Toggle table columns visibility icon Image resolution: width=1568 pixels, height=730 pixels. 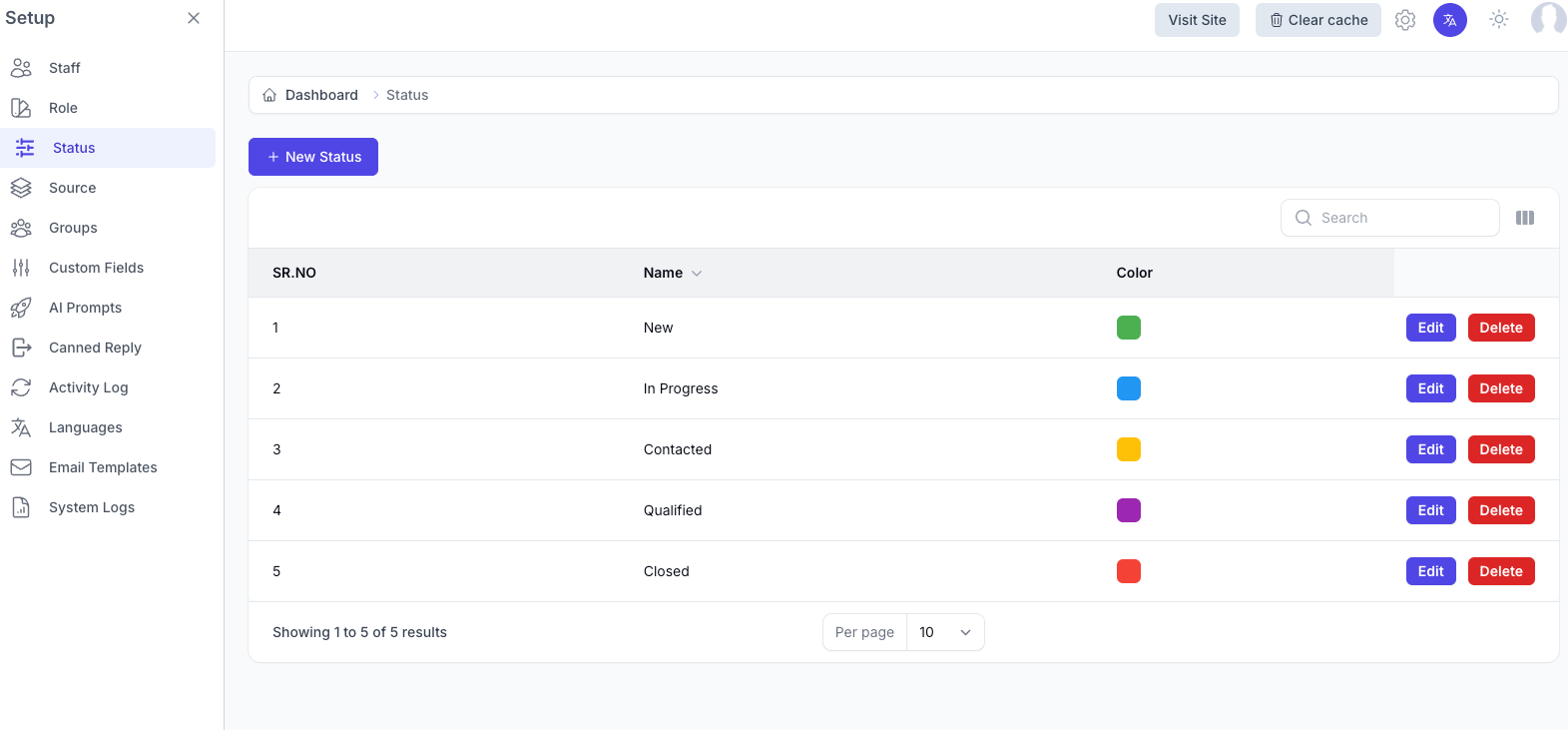1525,218
